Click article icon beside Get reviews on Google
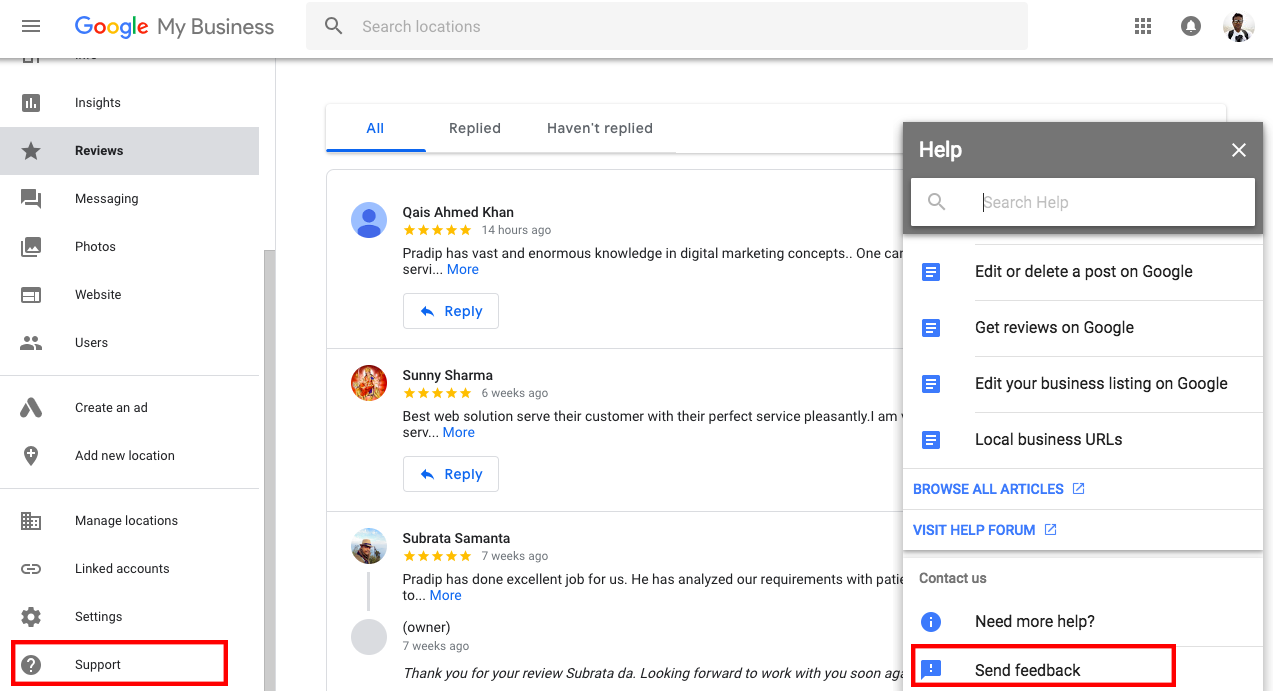The height and width of the screenshot is (691, 1273). click(931, 328)
